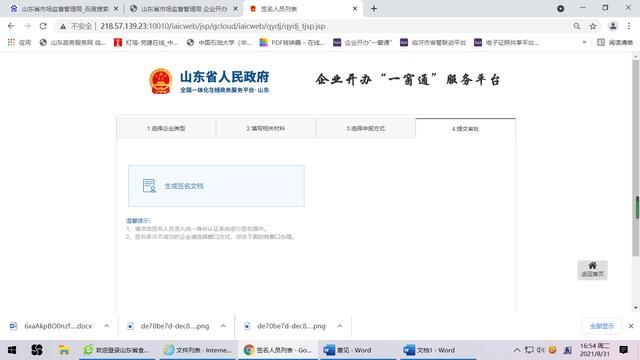
Task: Select step 4 提交审核 tab
Action: [x=465, y=129]
